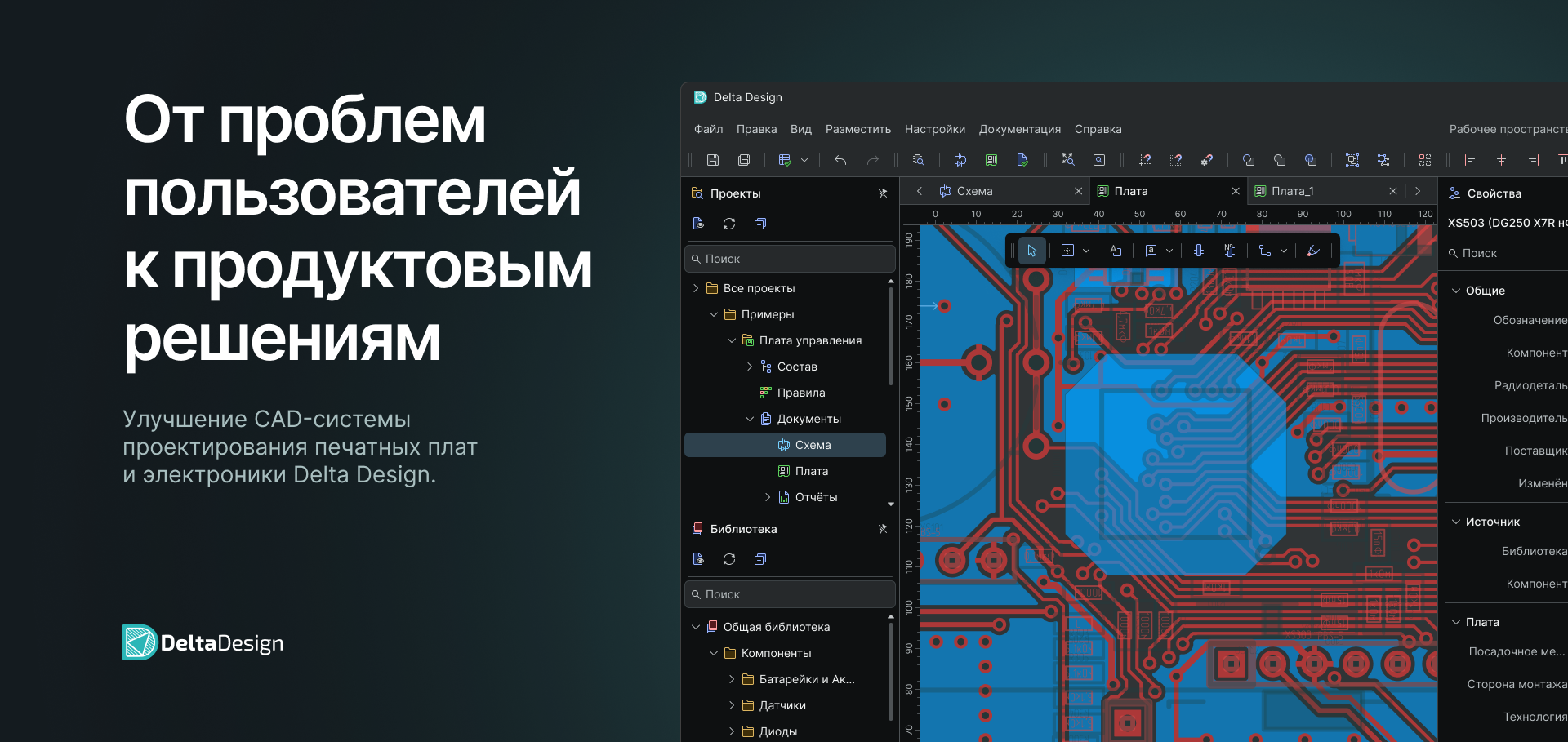1568x742 pixels.
Task: Open the dropdown next to the speech-bubble label tool
Action: coord(1169,251)
